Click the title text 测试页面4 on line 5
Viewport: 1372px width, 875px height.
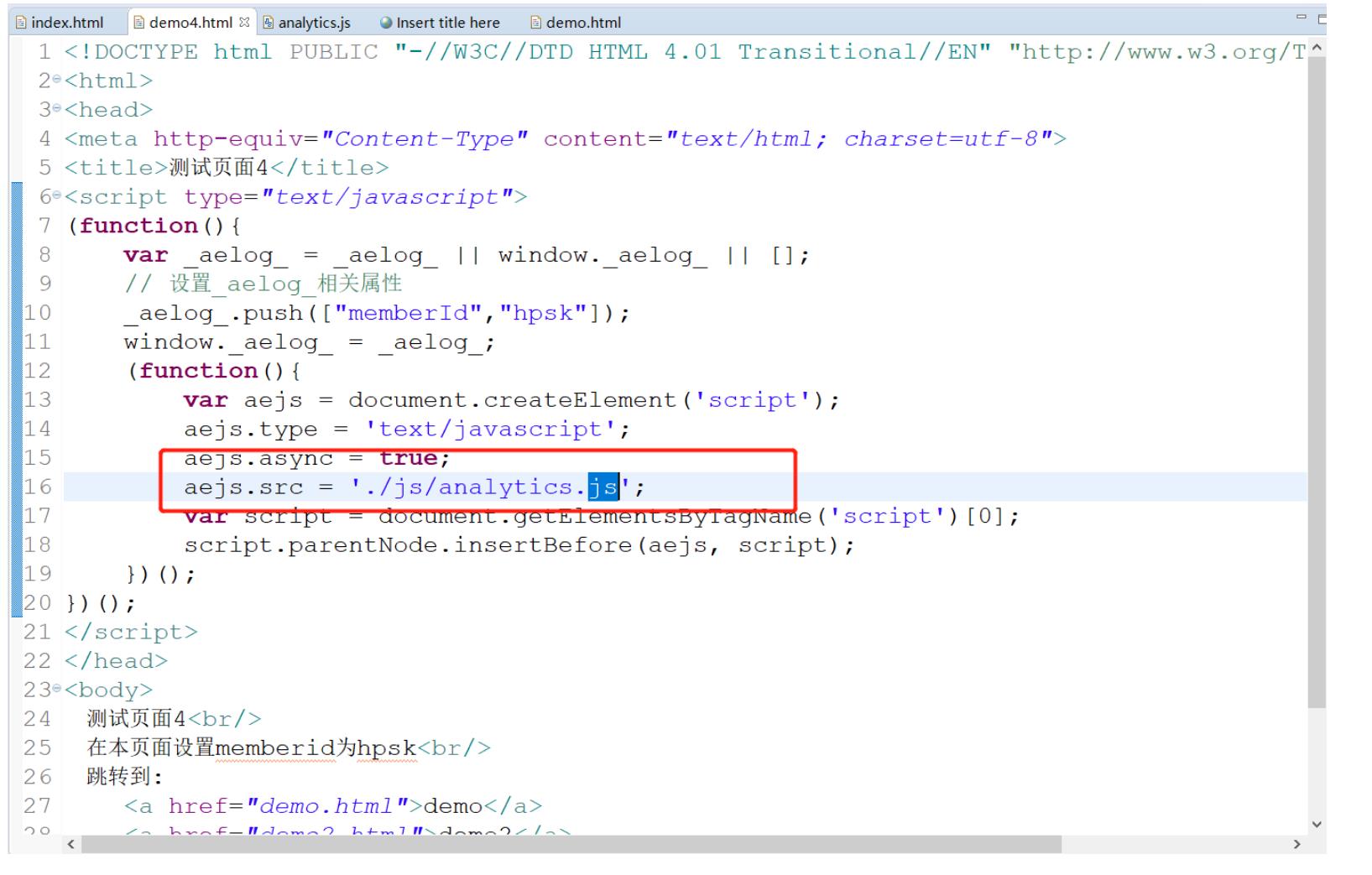point(219,168)
